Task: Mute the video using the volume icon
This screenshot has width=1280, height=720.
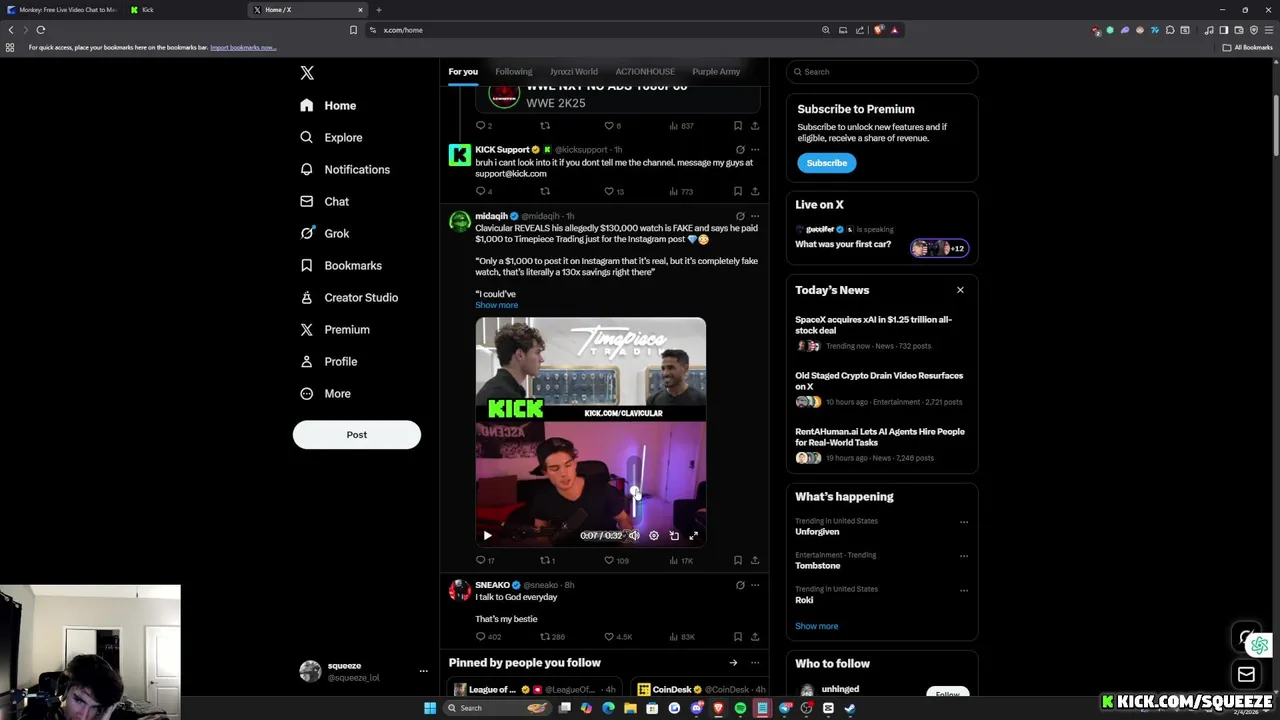Action: (634, 536)
